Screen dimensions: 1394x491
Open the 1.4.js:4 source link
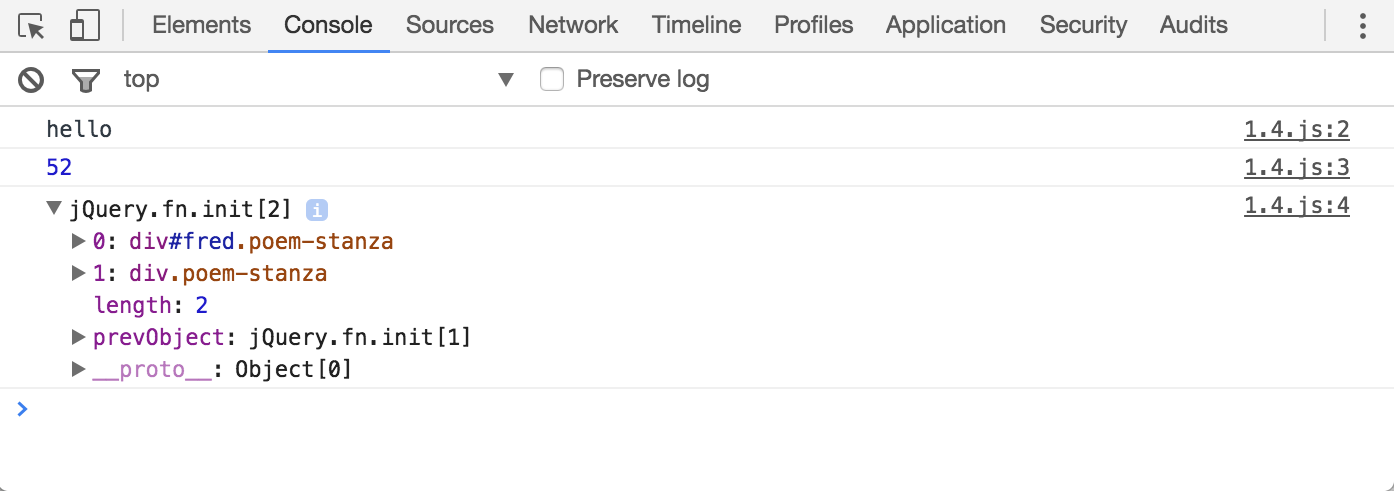(1297, 206)
